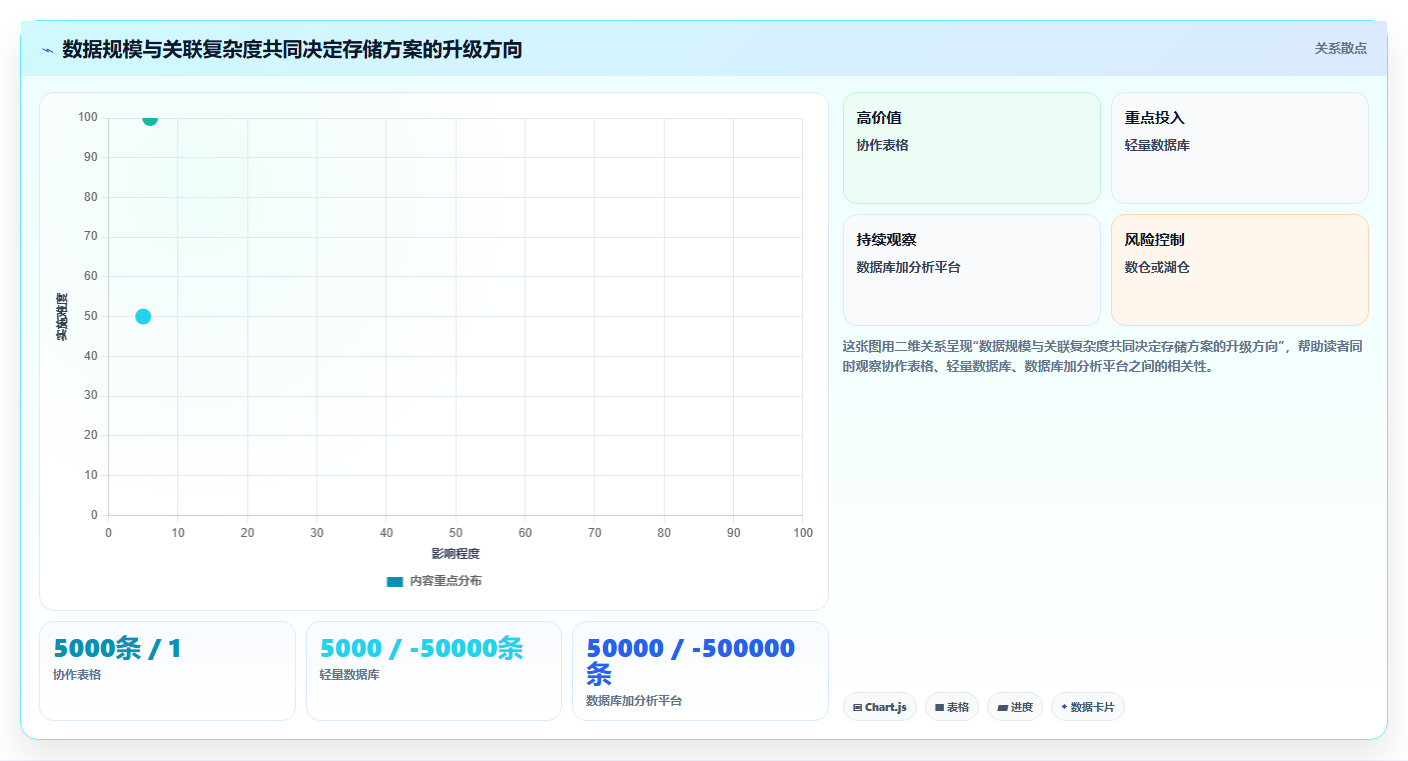The height and width of the screenshot is (761, 1408).
Task: Click the lightning icon beside the title
Action: pyautogui.click(x=47, y=50)
